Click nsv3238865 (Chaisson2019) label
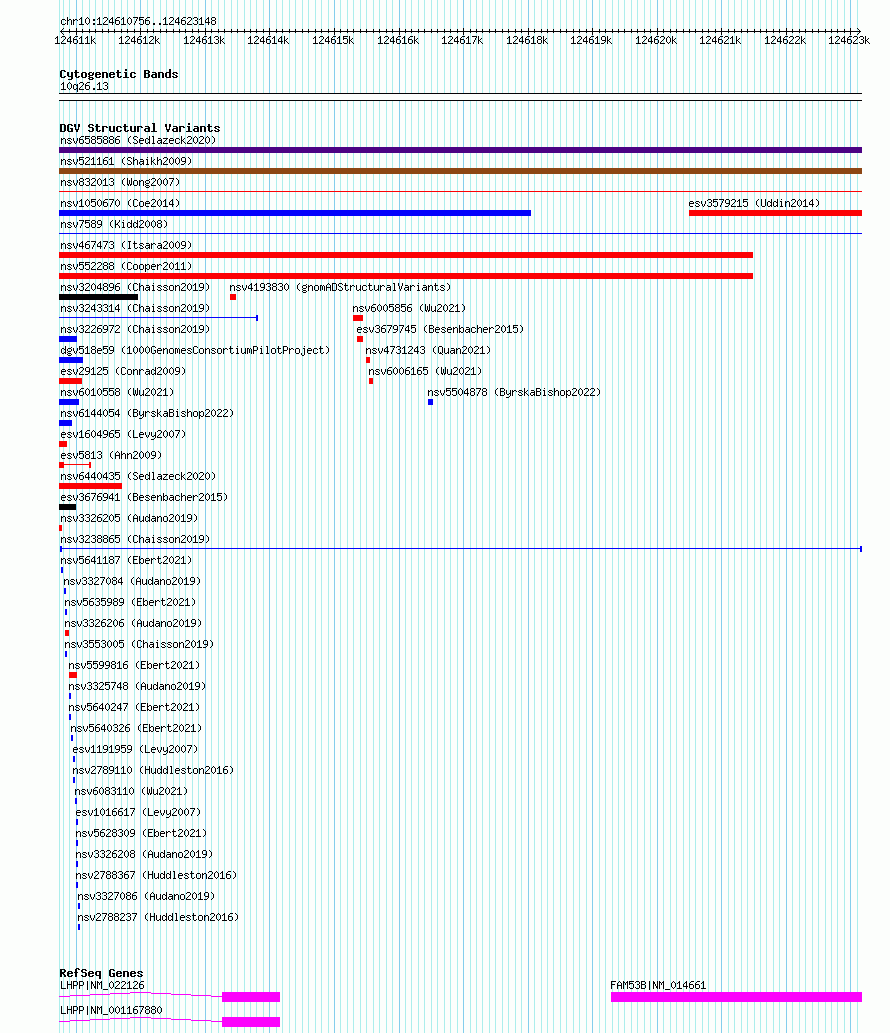 point(135,541)
